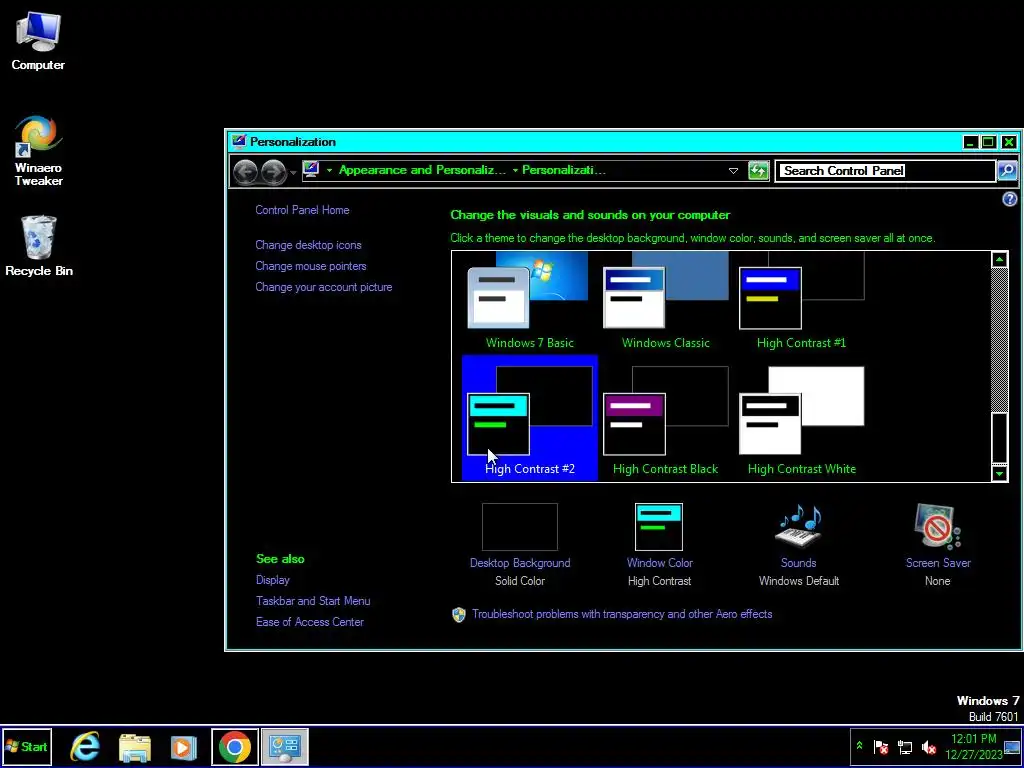Open Google Chrome from the taskbar
Image resolution: width=1024 pixels, height=768 pixels.
coord(234,746)
